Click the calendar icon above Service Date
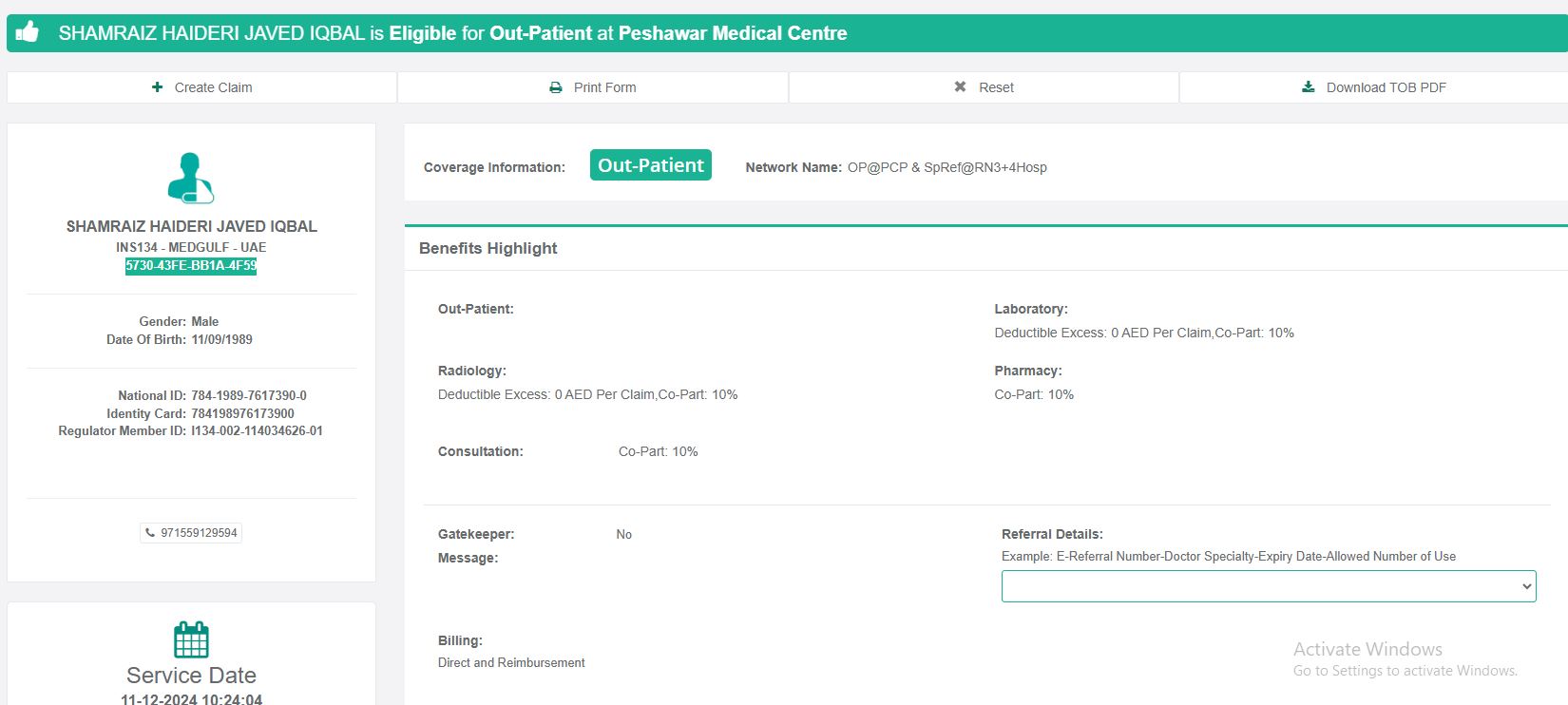 point(191,639)
